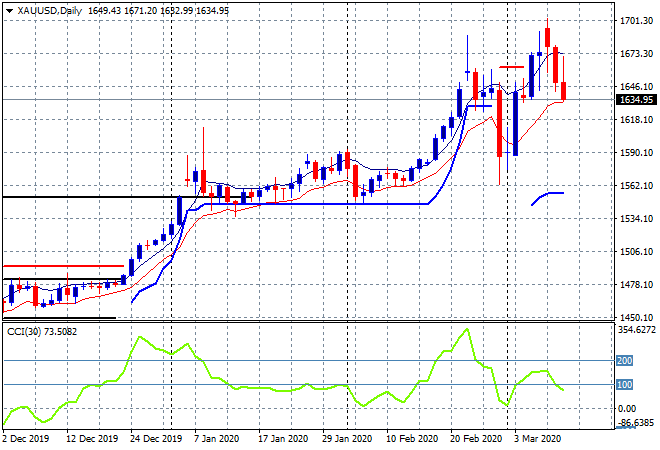
Task: Click the 1701.30 price axis label
Action: pos(636,21)
